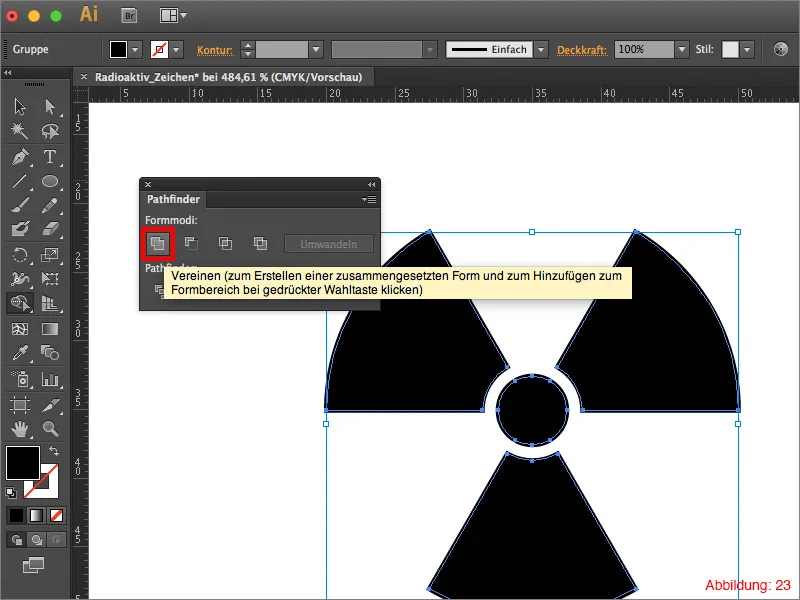Set paint mode to None
800x600 pixels.
point(56,515)
